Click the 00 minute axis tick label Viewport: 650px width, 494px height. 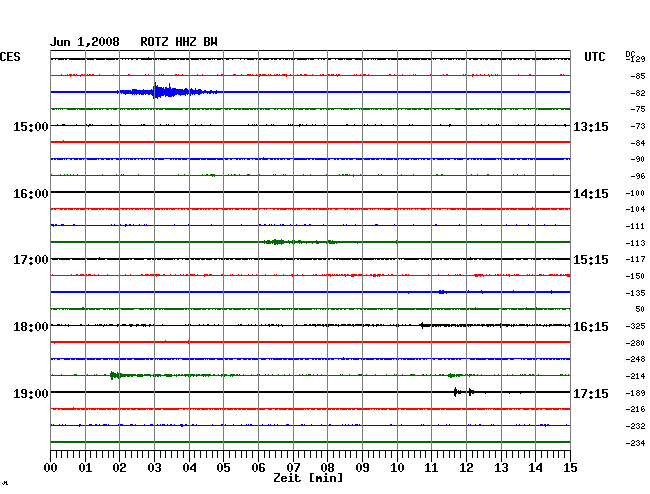click(x=51, y=467)
